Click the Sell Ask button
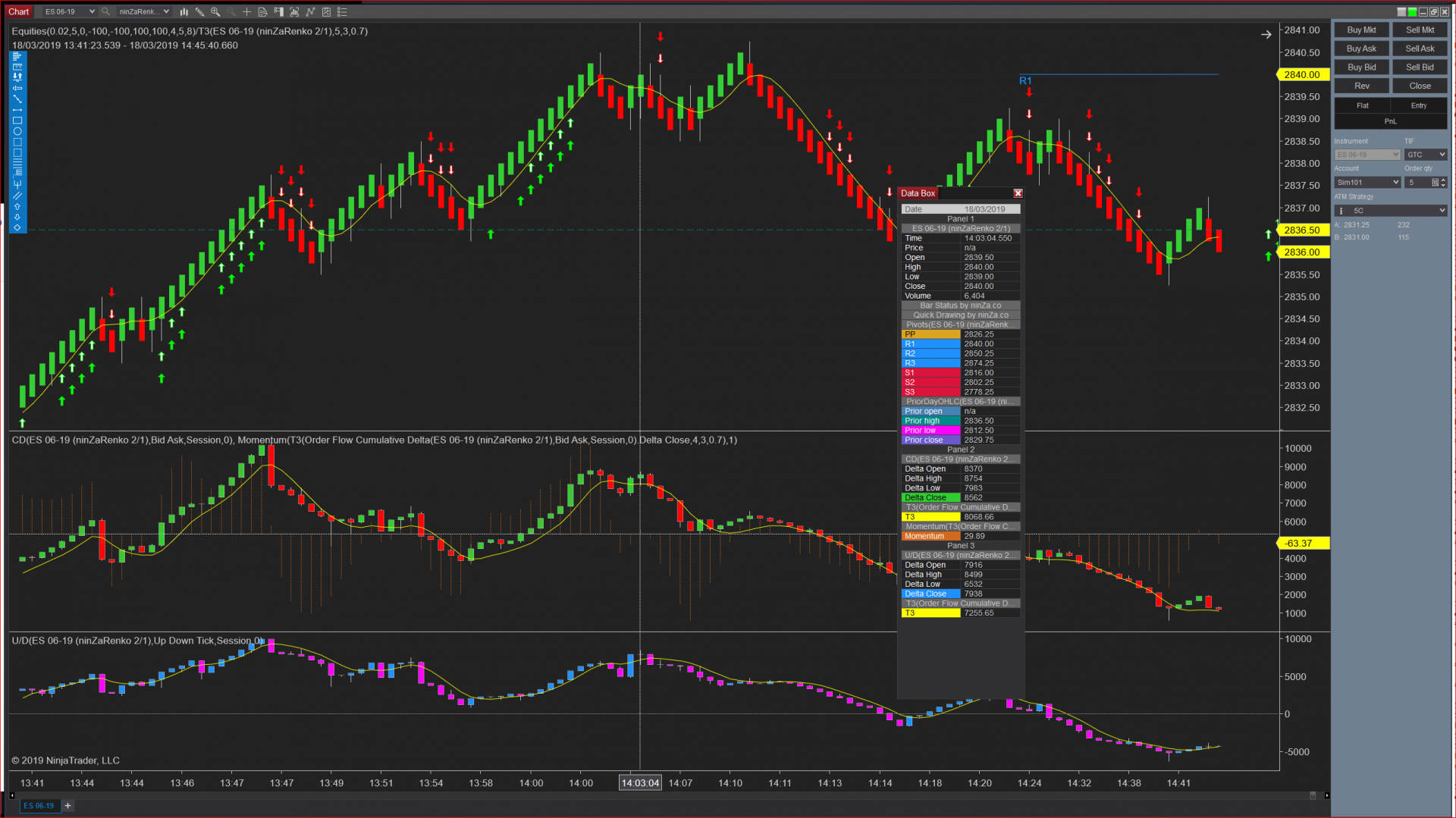1456x818 pixels. click(1420, 49)
